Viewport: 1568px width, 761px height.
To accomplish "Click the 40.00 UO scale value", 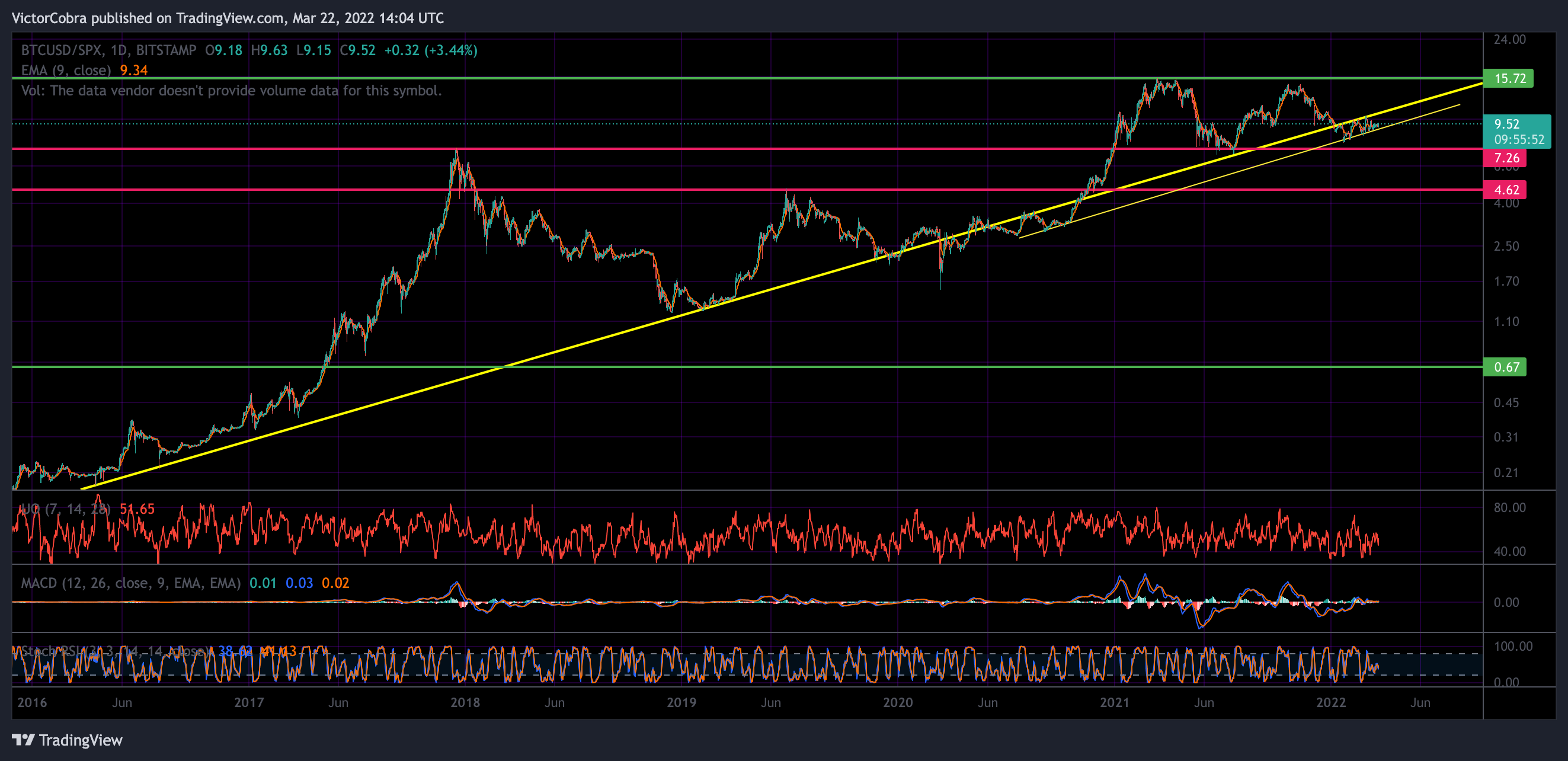I will [x=1509, y=552].
